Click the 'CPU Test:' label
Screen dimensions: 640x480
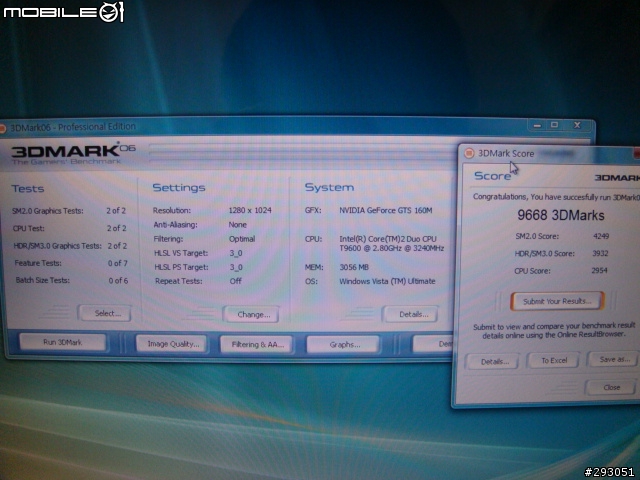pyautogui.click(x=28, y=228)
